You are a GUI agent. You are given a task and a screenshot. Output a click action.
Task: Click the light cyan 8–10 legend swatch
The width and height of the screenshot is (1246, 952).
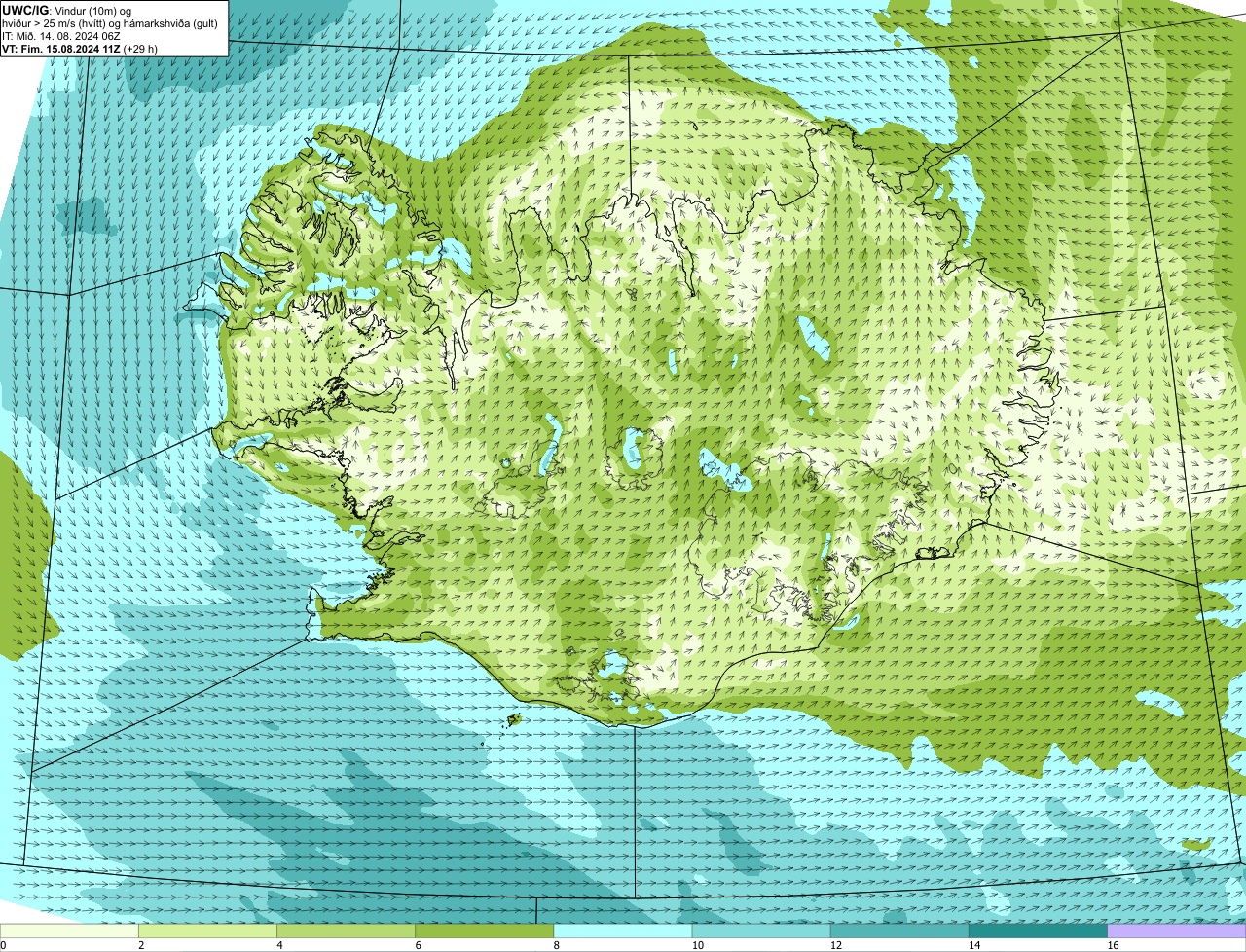(x=623, y=931)
